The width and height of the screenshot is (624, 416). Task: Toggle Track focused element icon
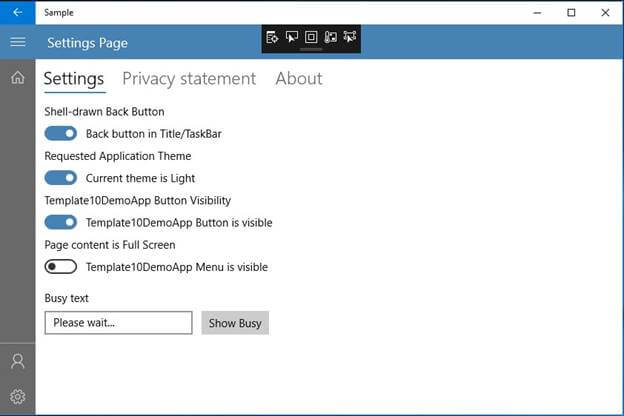(x=350, y=37)
